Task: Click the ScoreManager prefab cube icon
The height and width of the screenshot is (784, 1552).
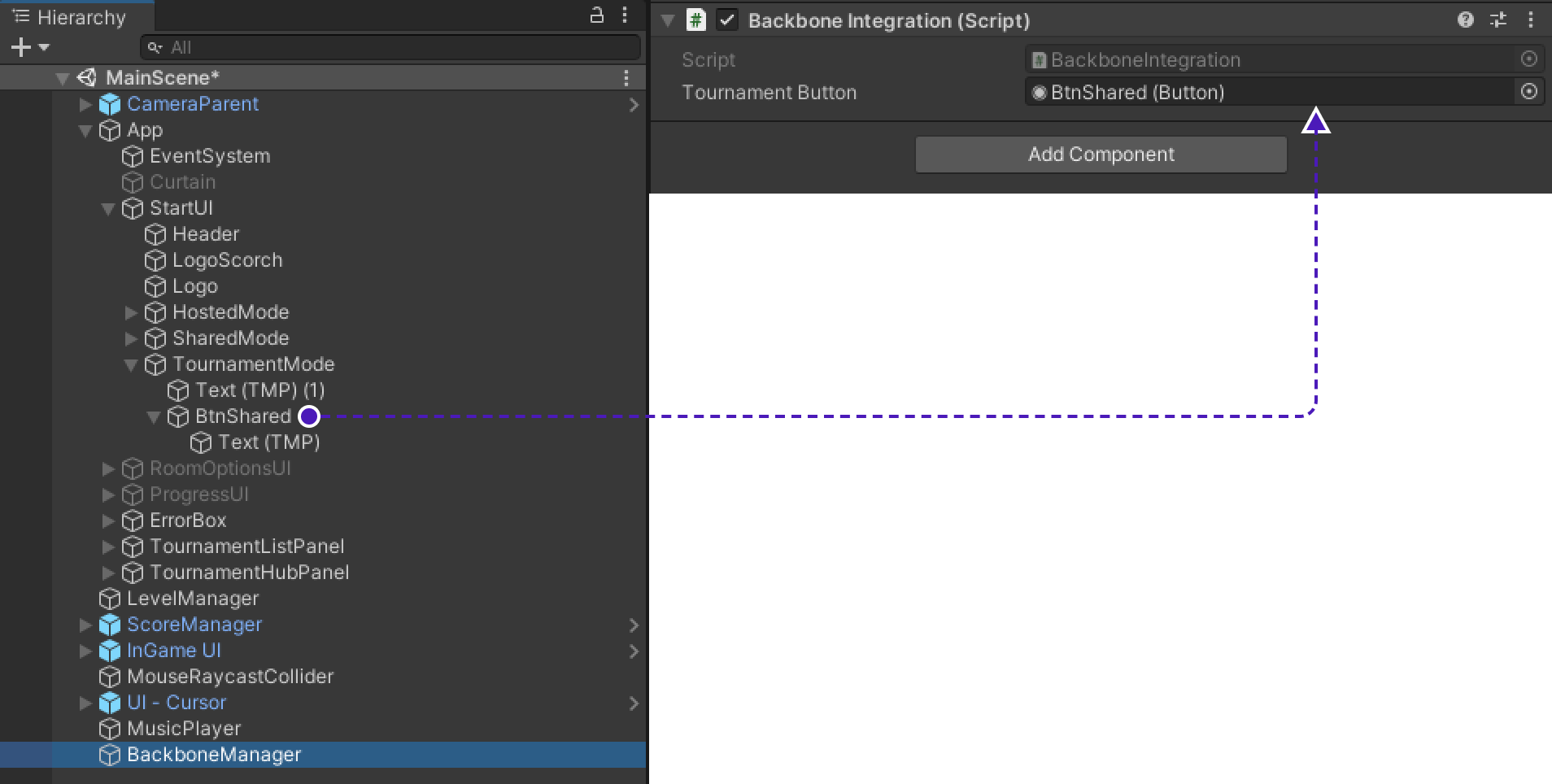Action: click(x=109, y=625)
